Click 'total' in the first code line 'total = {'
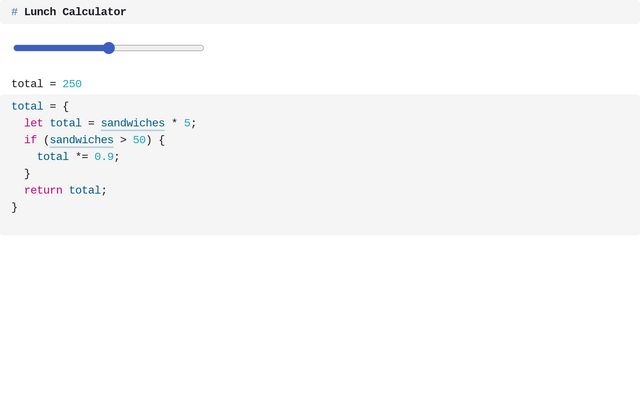 27,106
